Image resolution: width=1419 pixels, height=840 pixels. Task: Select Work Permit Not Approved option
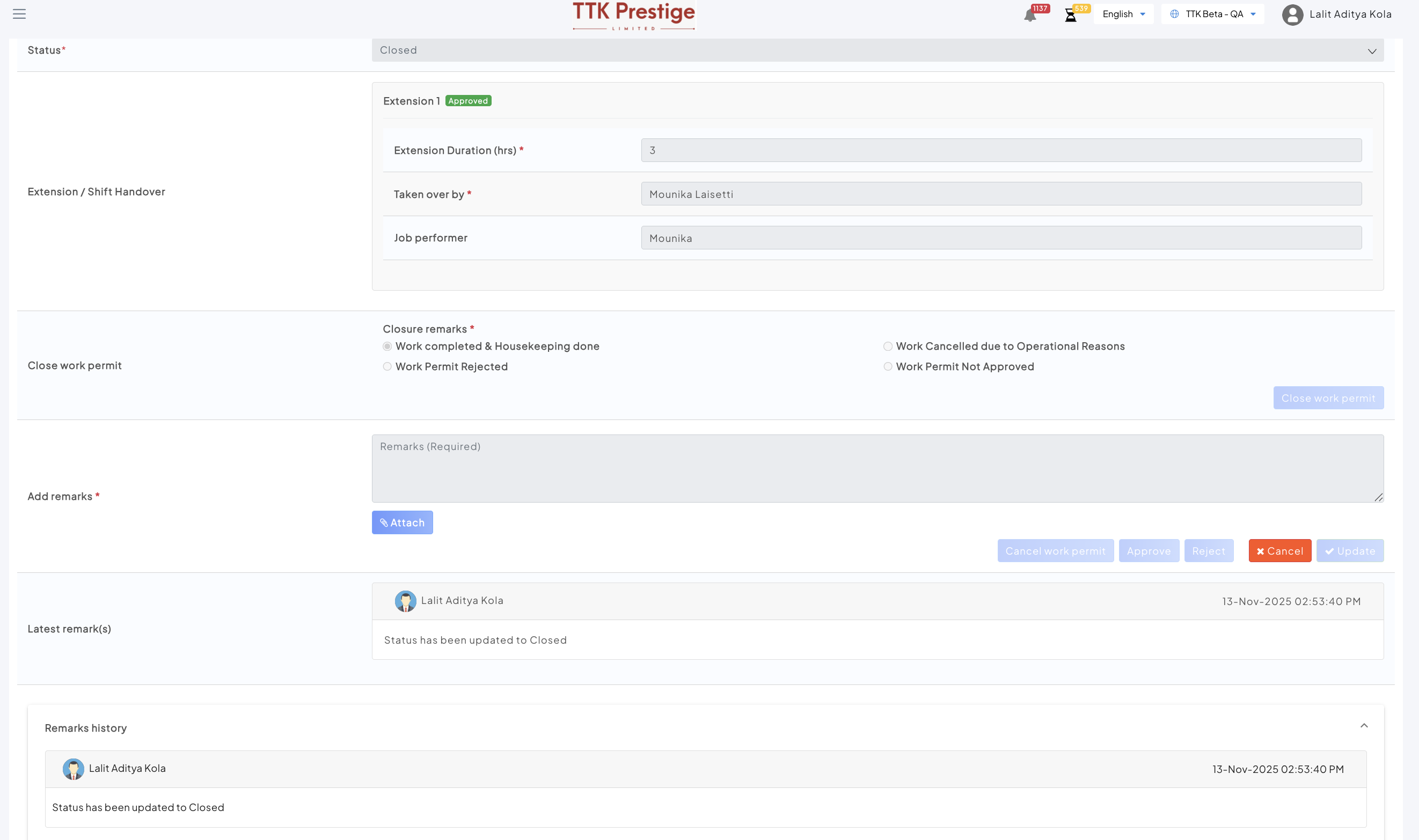pos(887,367)
